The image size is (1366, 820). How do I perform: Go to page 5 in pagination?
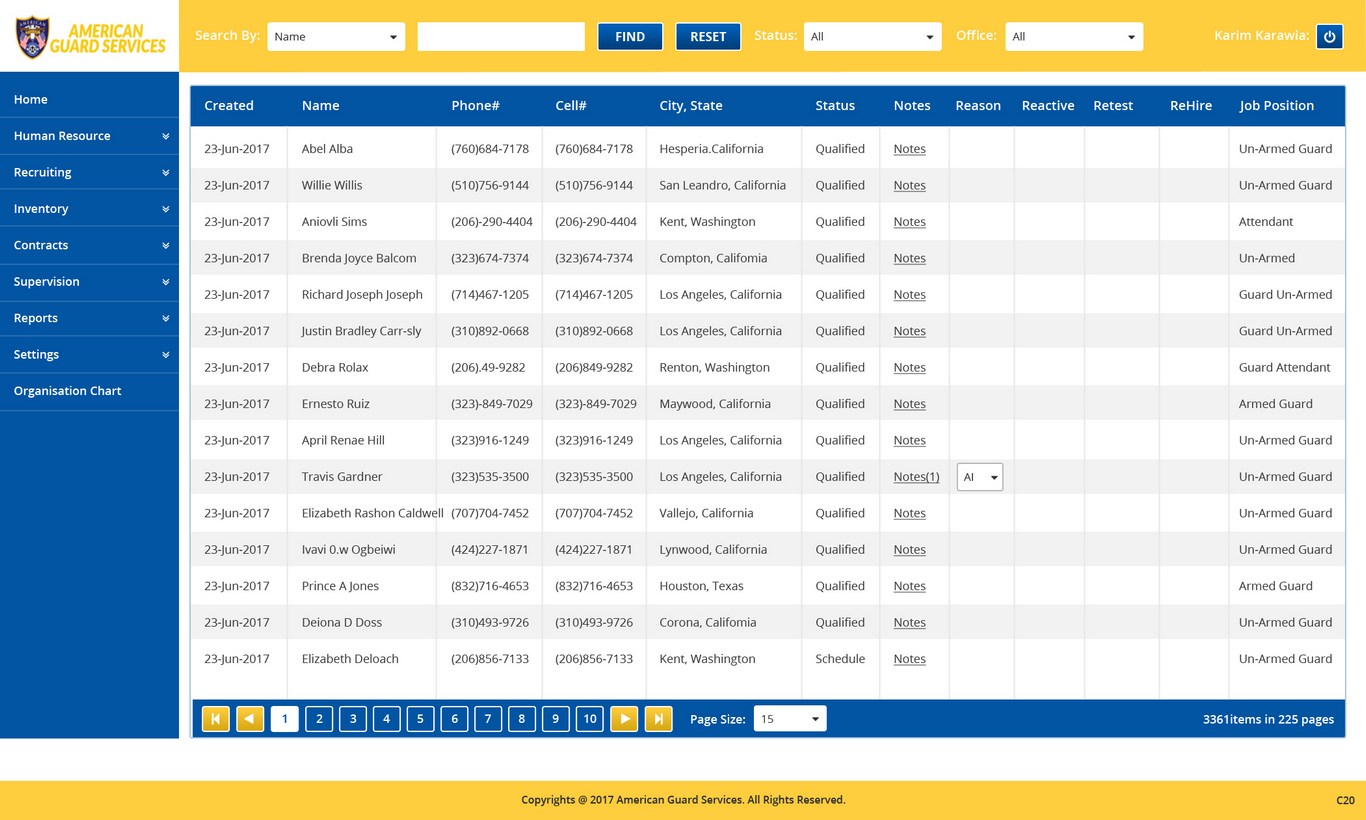coord(420,718)
